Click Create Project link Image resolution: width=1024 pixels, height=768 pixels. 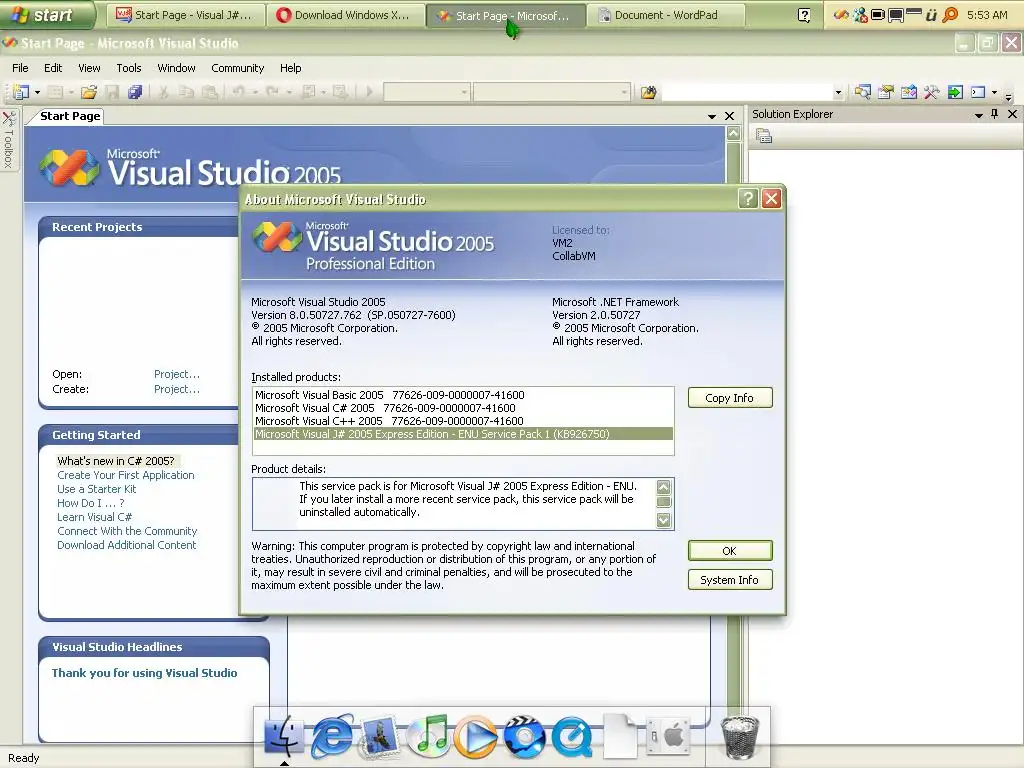(x=176, y=389)
